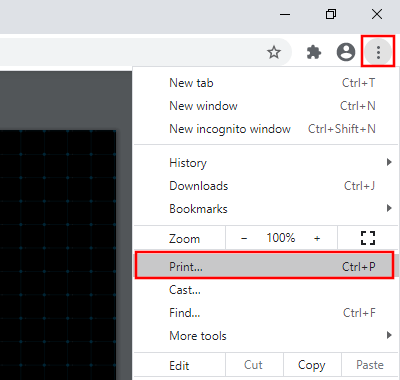Choose New window from the menu
The width and height of the screenshot is (400, 380).
point(266,106)
